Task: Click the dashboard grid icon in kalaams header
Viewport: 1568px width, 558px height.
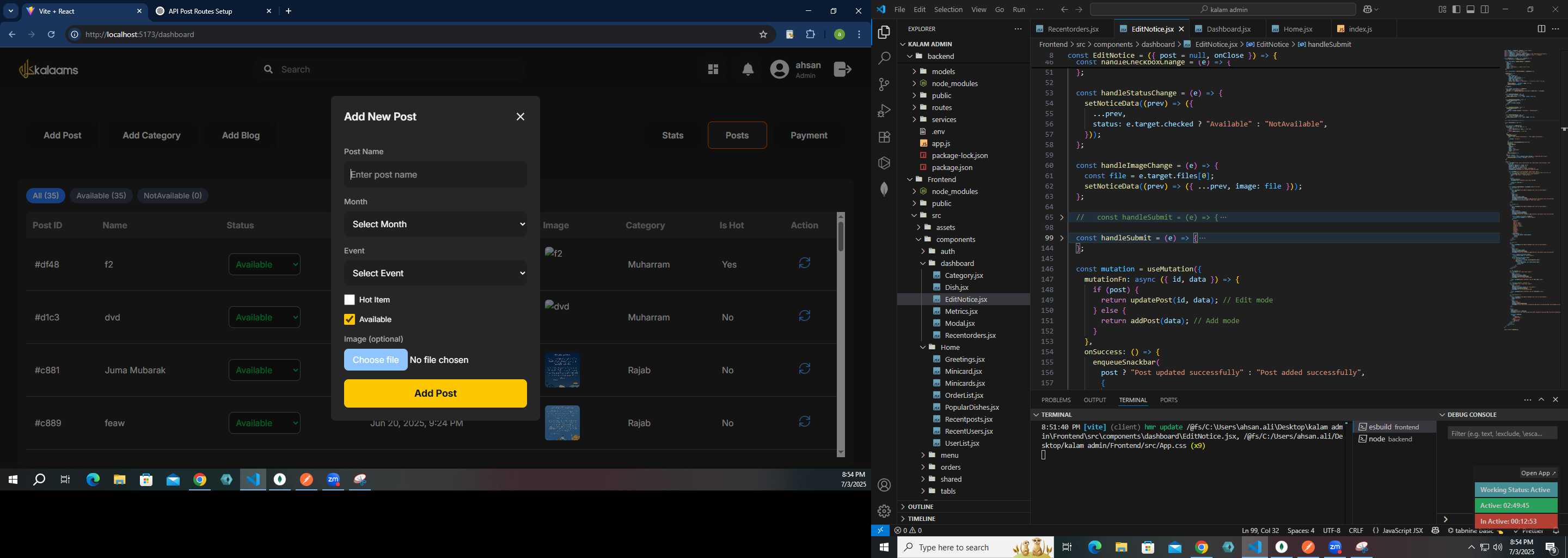Action: point(713,69)
